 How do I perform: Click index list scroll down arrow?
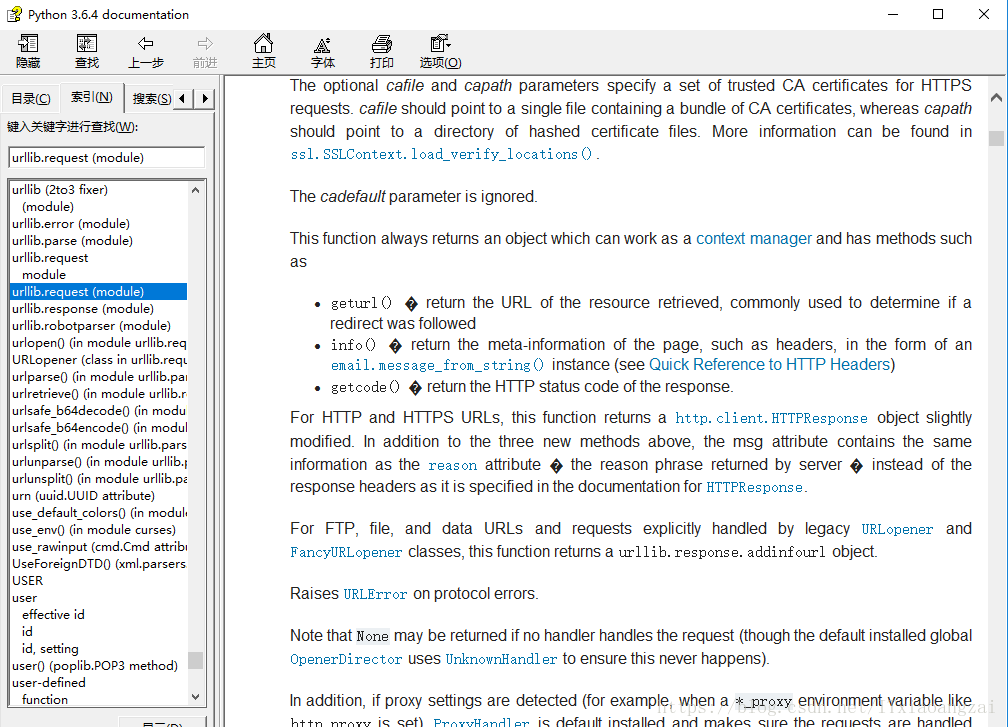[x=195, y=697]
